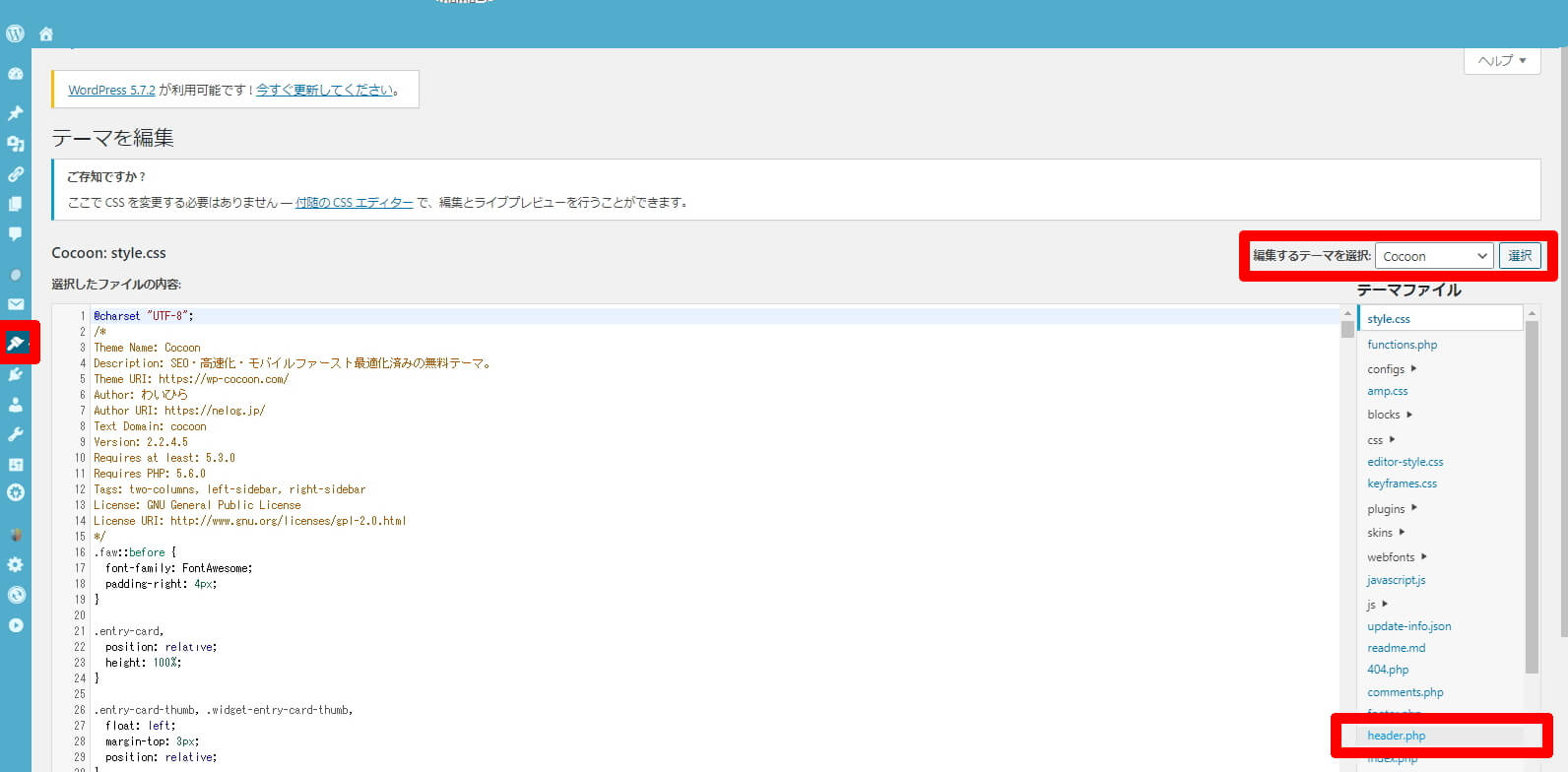Click 'Author URI: https://nelog.jp/' line
This screenshot has height=772, width=1568.
click(179, 411)
